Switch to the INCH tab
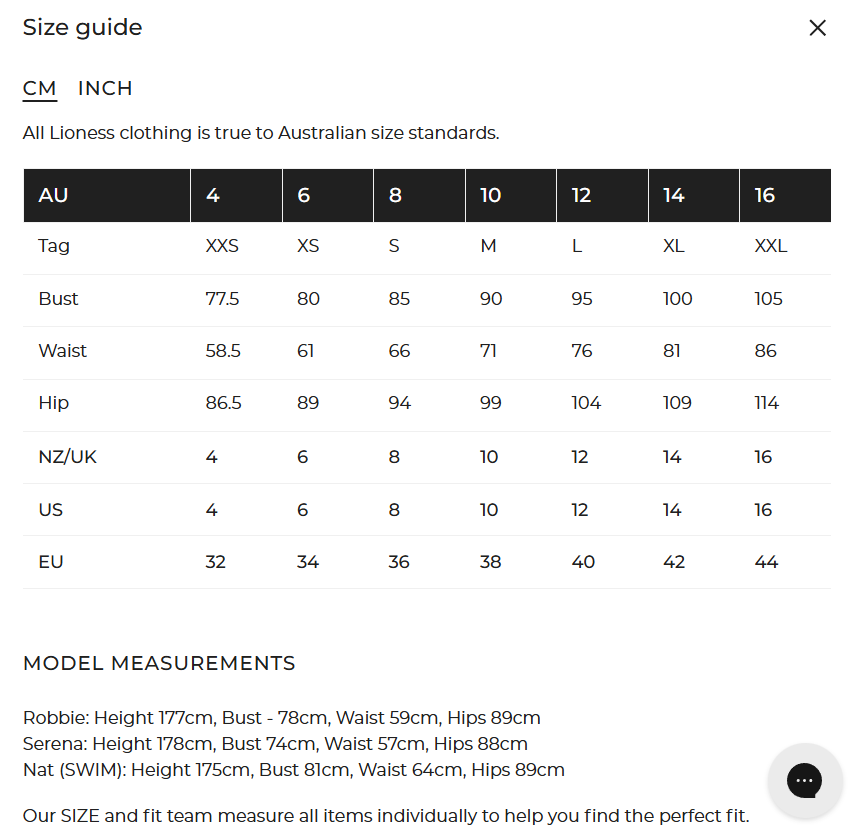This screenshot has width=851, height=836. [105, 88]
